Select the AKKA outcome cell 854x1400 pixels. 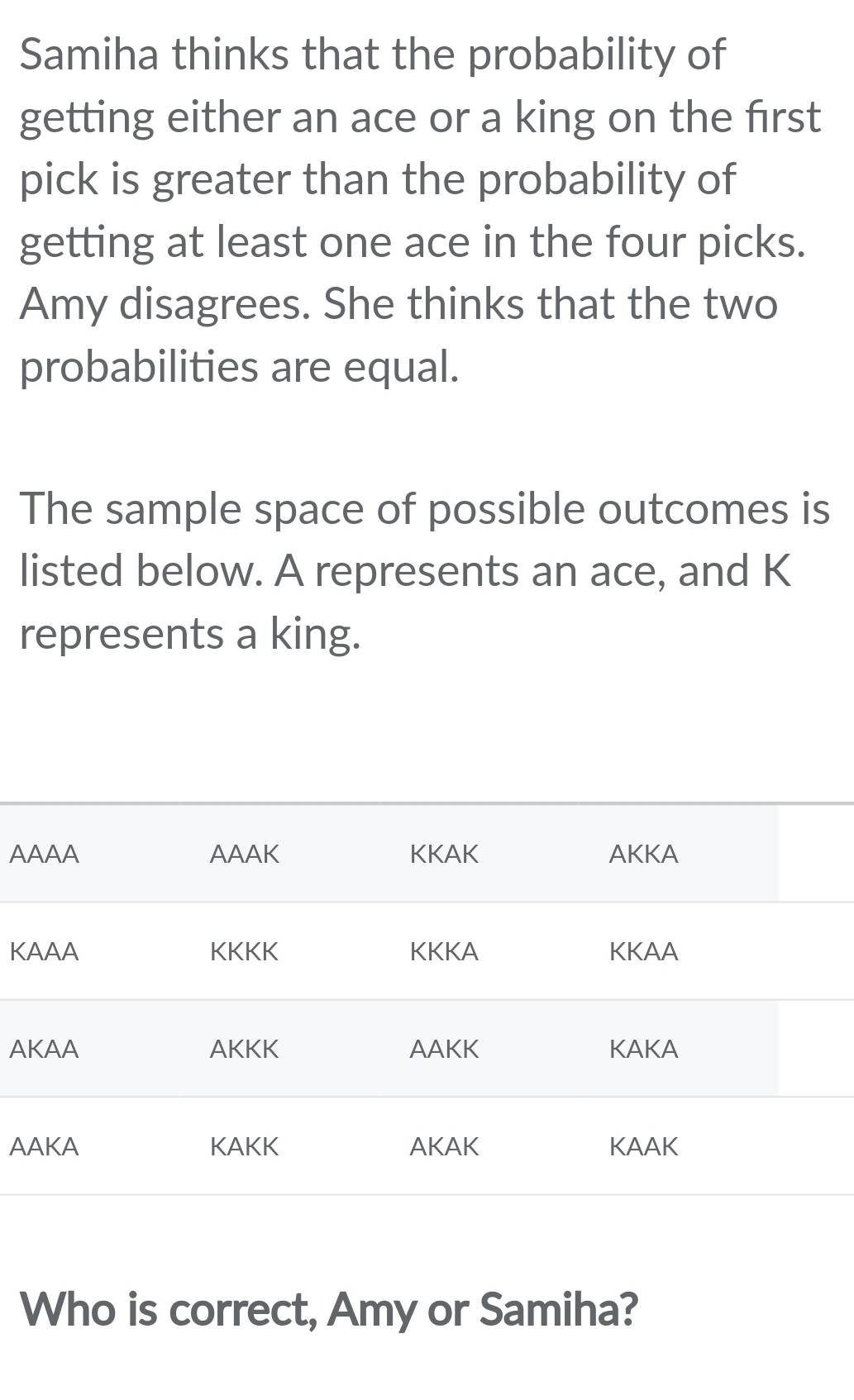coord(643,854)
